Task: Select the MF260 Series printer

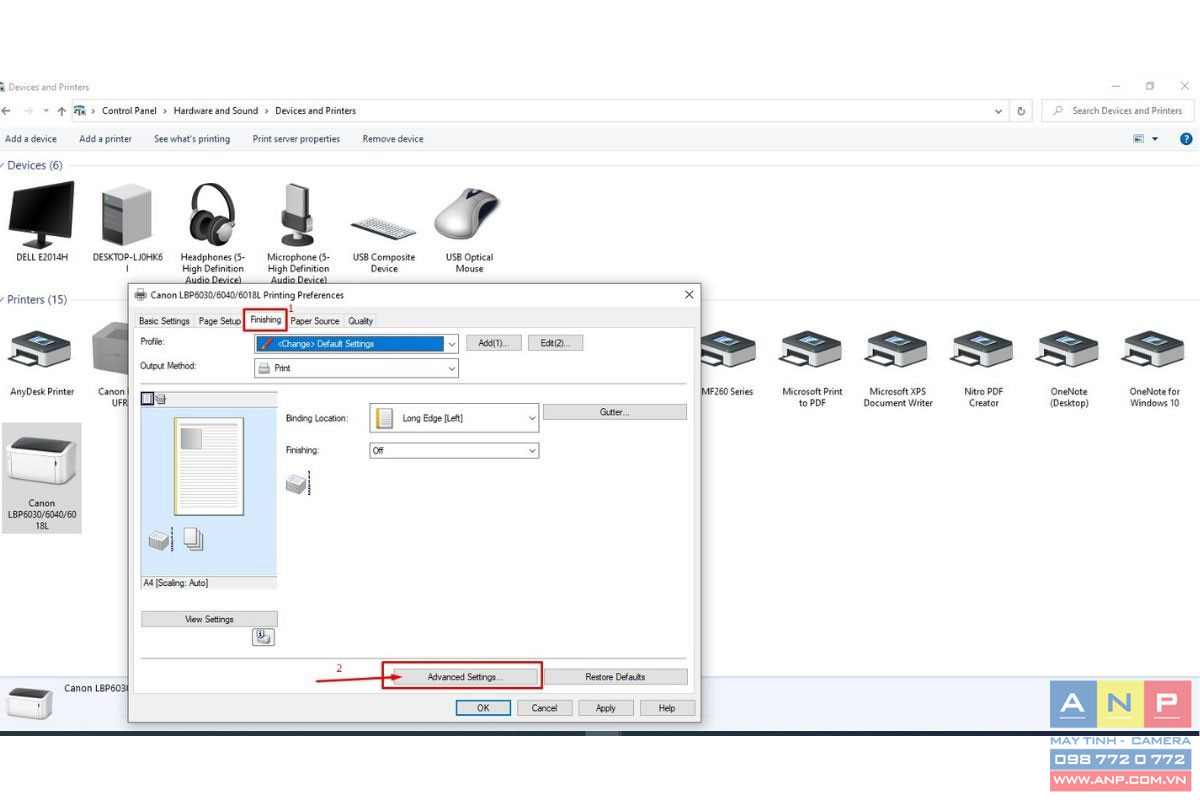Action: click(727, 362)
